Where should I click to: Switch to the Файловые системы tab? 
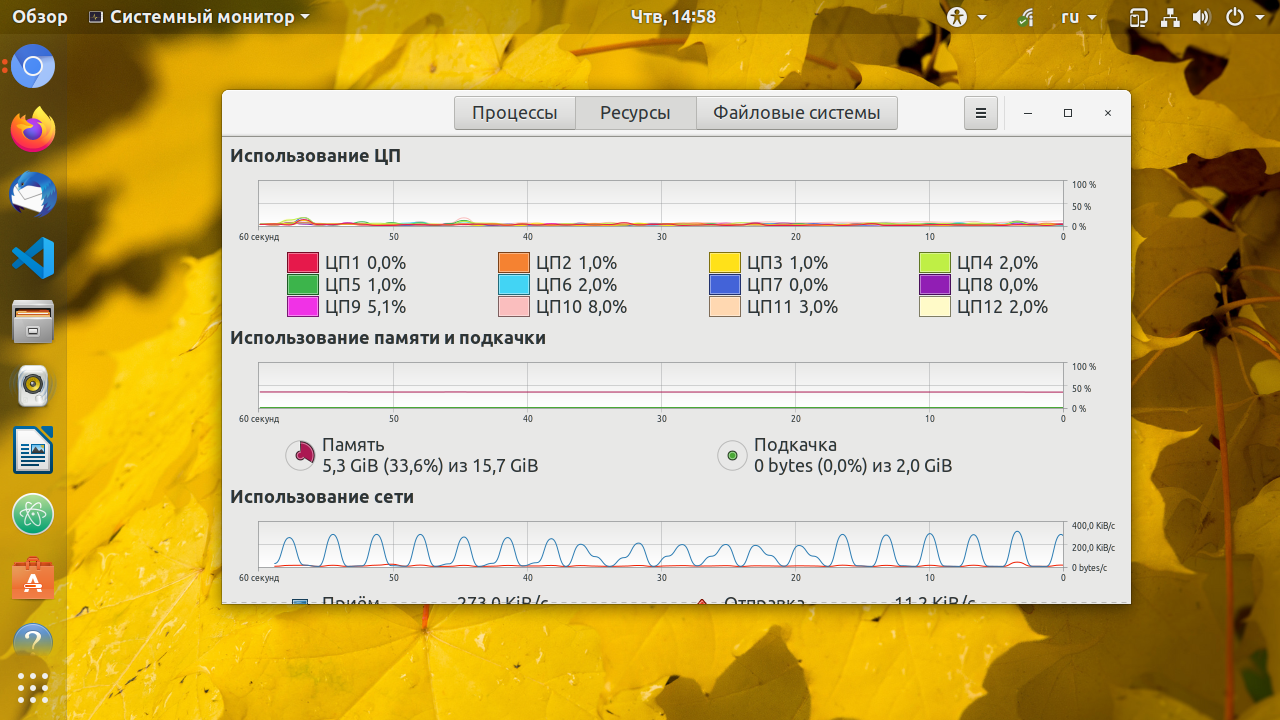point(797,113)
